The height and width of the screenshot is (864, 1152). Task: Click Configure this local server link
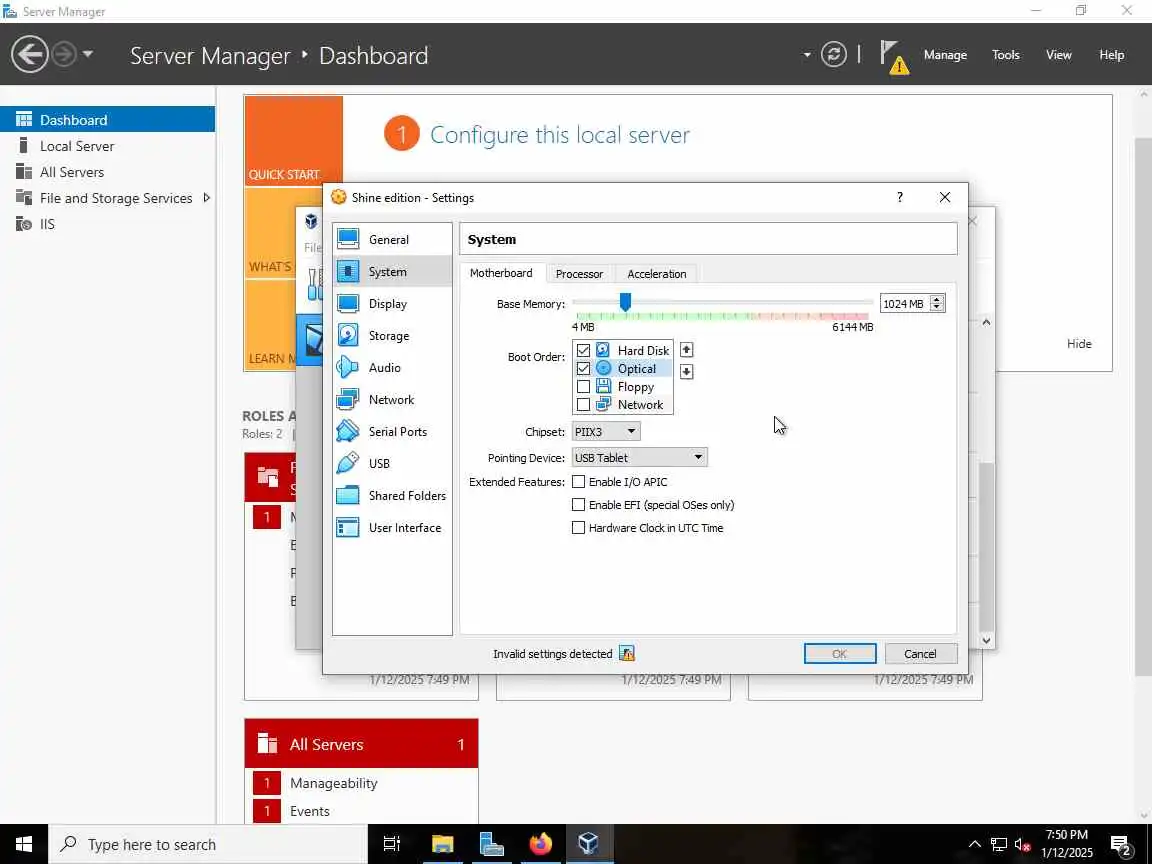[560, 135]
